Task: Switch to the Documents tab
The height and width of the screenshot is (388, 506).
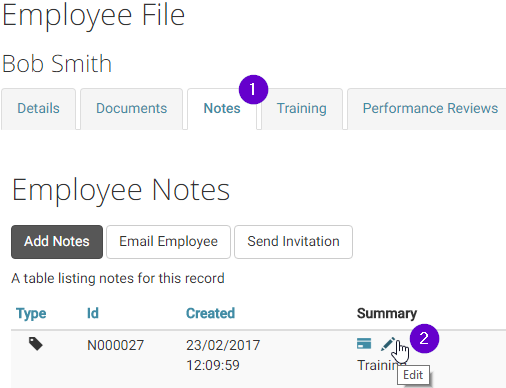Action: coord(131,109)
